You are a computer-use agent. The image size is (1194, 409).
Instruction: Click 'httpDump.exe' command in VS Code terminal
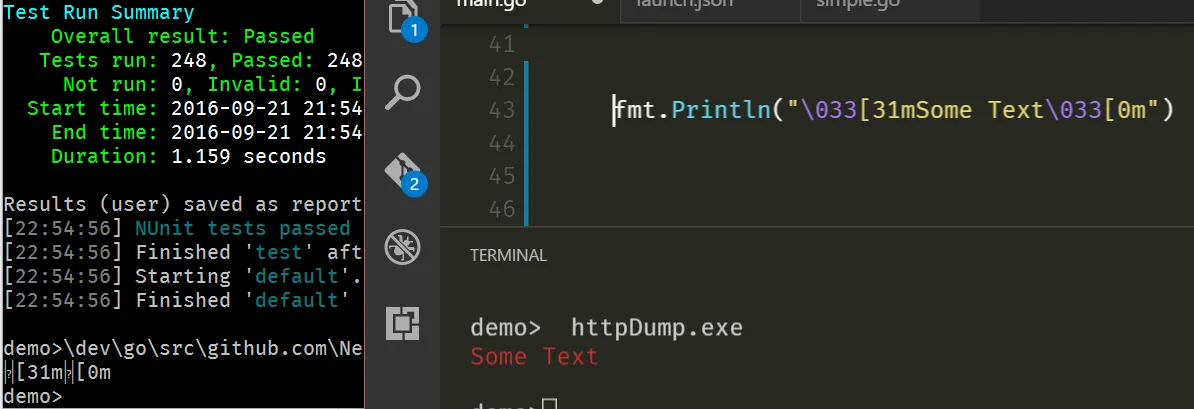click(x=656, y=328)
